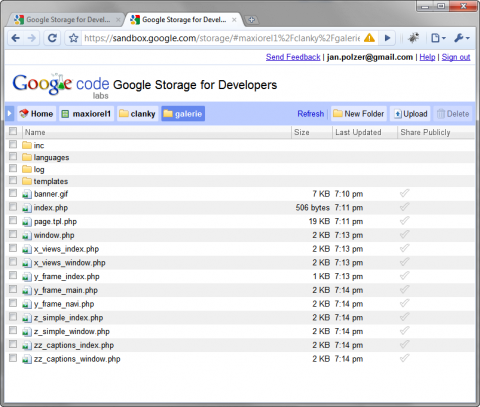Viewport: 480px width, 407px height.
Task: Click the log folder icon
Action: pyautogui.click(x=27, y=169)
